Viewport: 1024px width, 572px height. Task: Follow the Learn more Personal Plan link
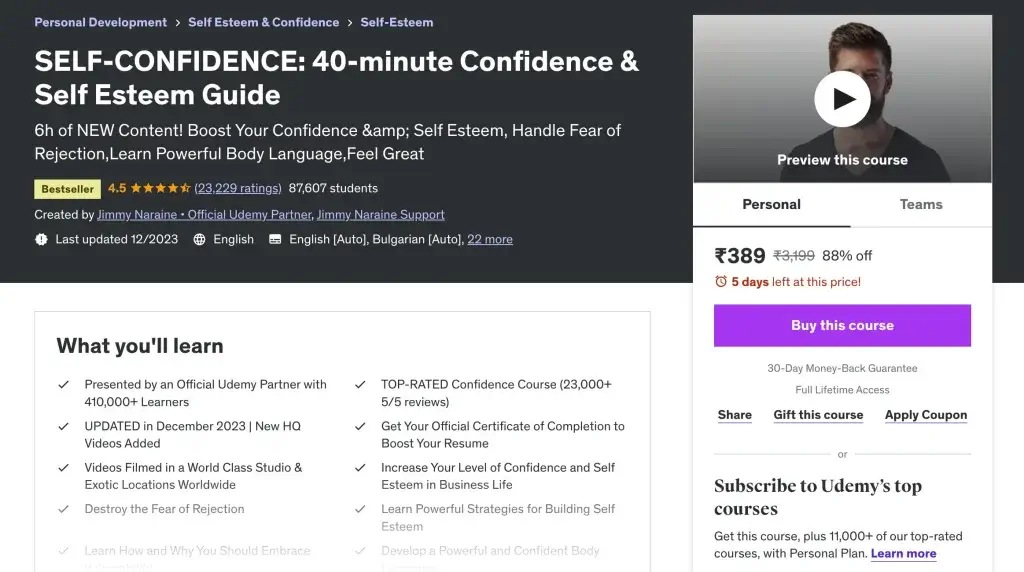click(x=903, y=553)
